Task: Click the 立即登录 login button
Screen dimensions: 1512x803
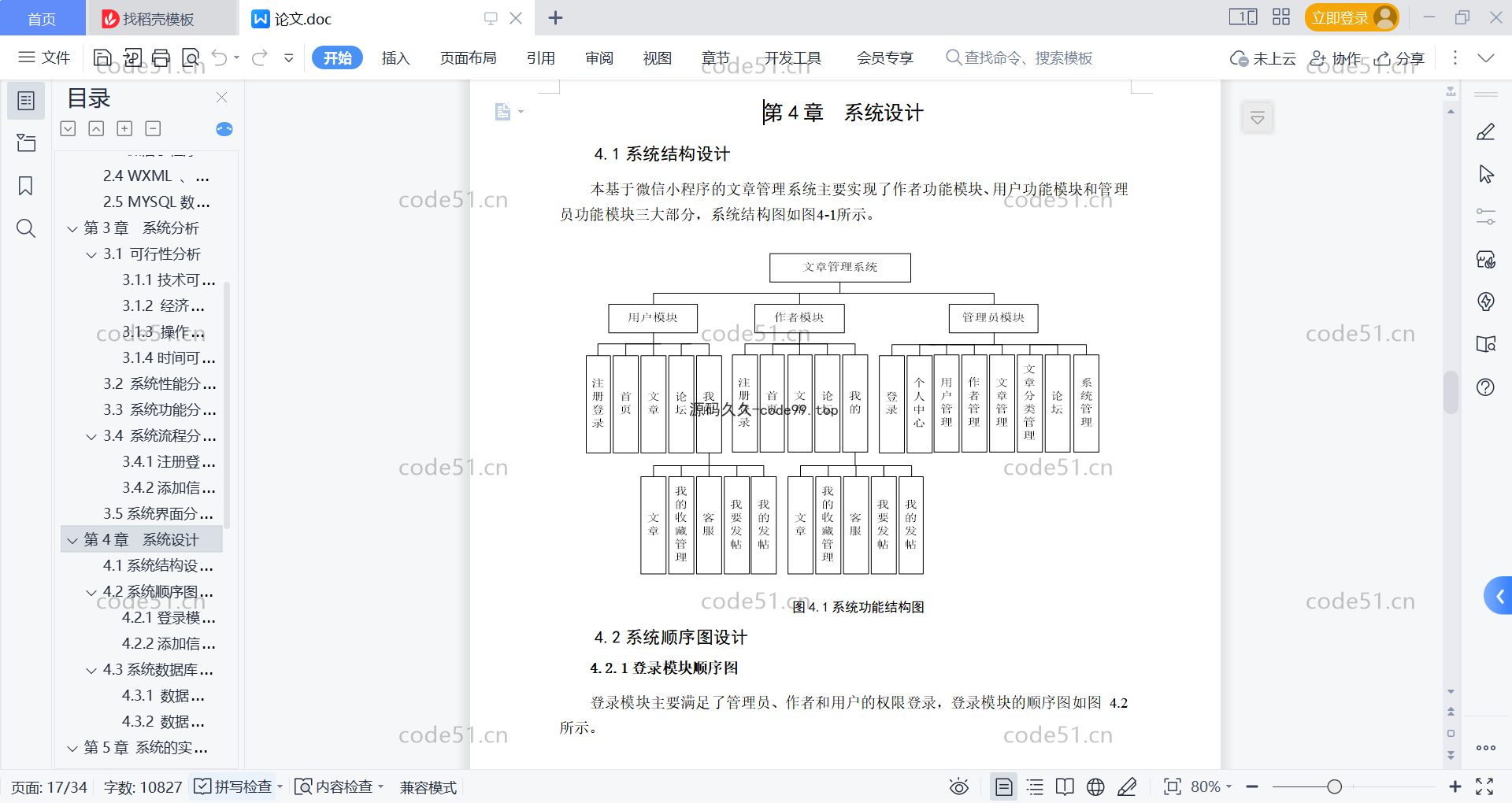Action: (x=1351, y=17)
